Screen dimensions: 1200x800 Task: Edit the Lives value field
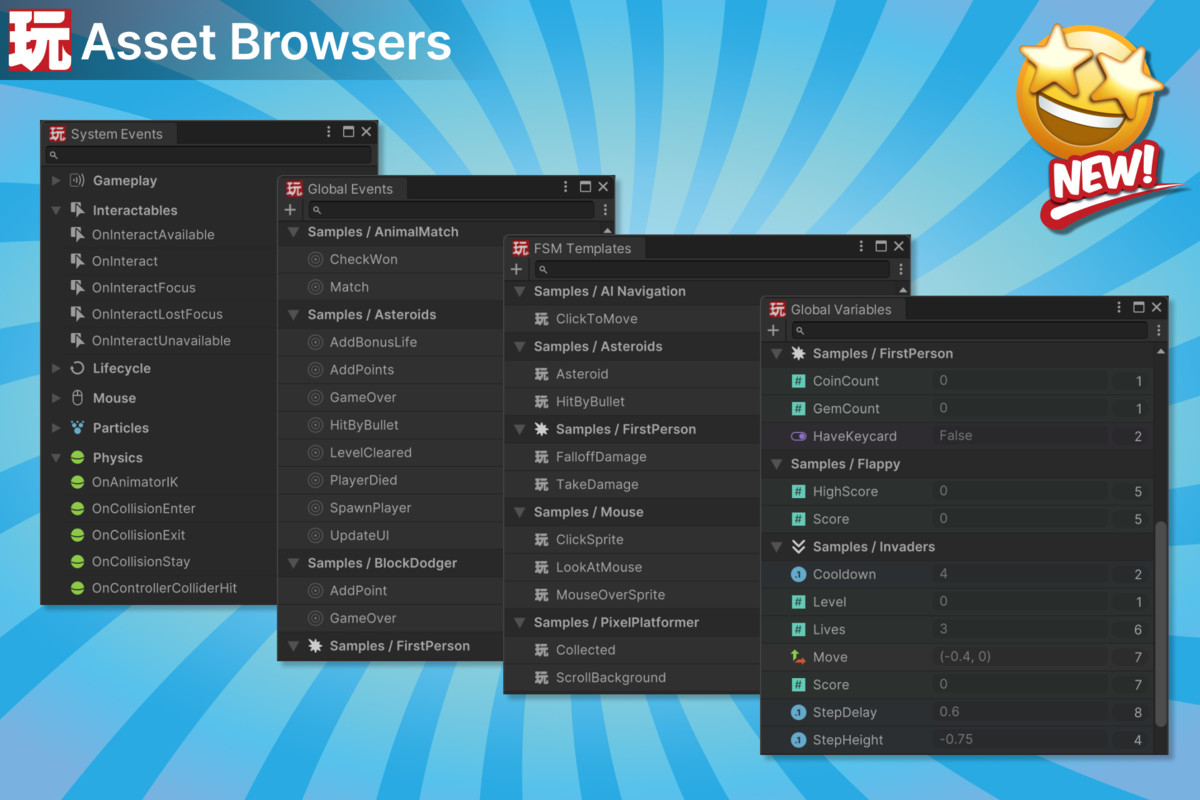1020,629
